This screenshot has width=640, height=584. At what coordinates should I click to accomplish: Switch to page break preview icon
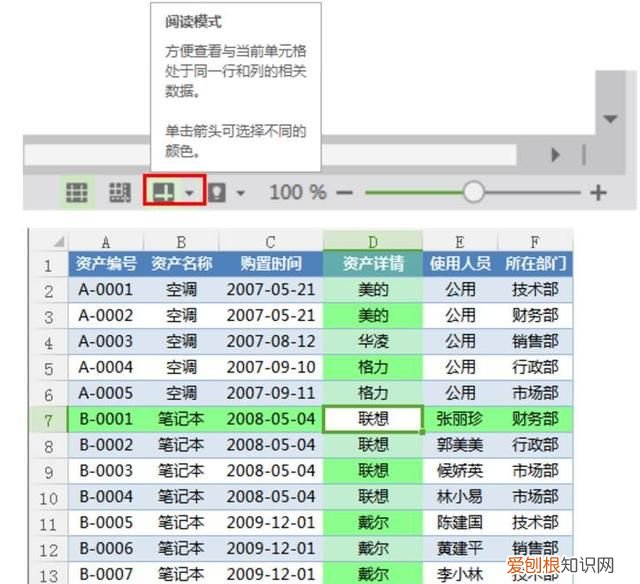pyautogui.click(x=120, y=192)
